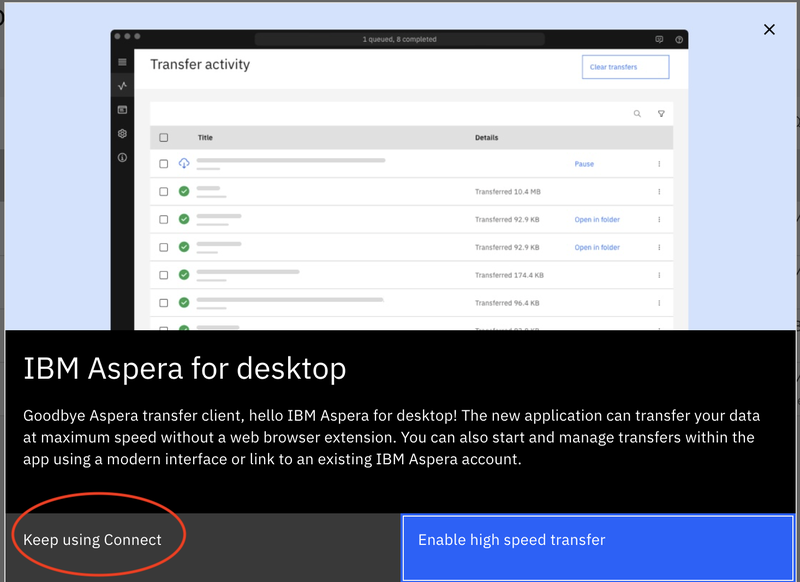Click Enable high speed transfer

(x=598, y=547)
